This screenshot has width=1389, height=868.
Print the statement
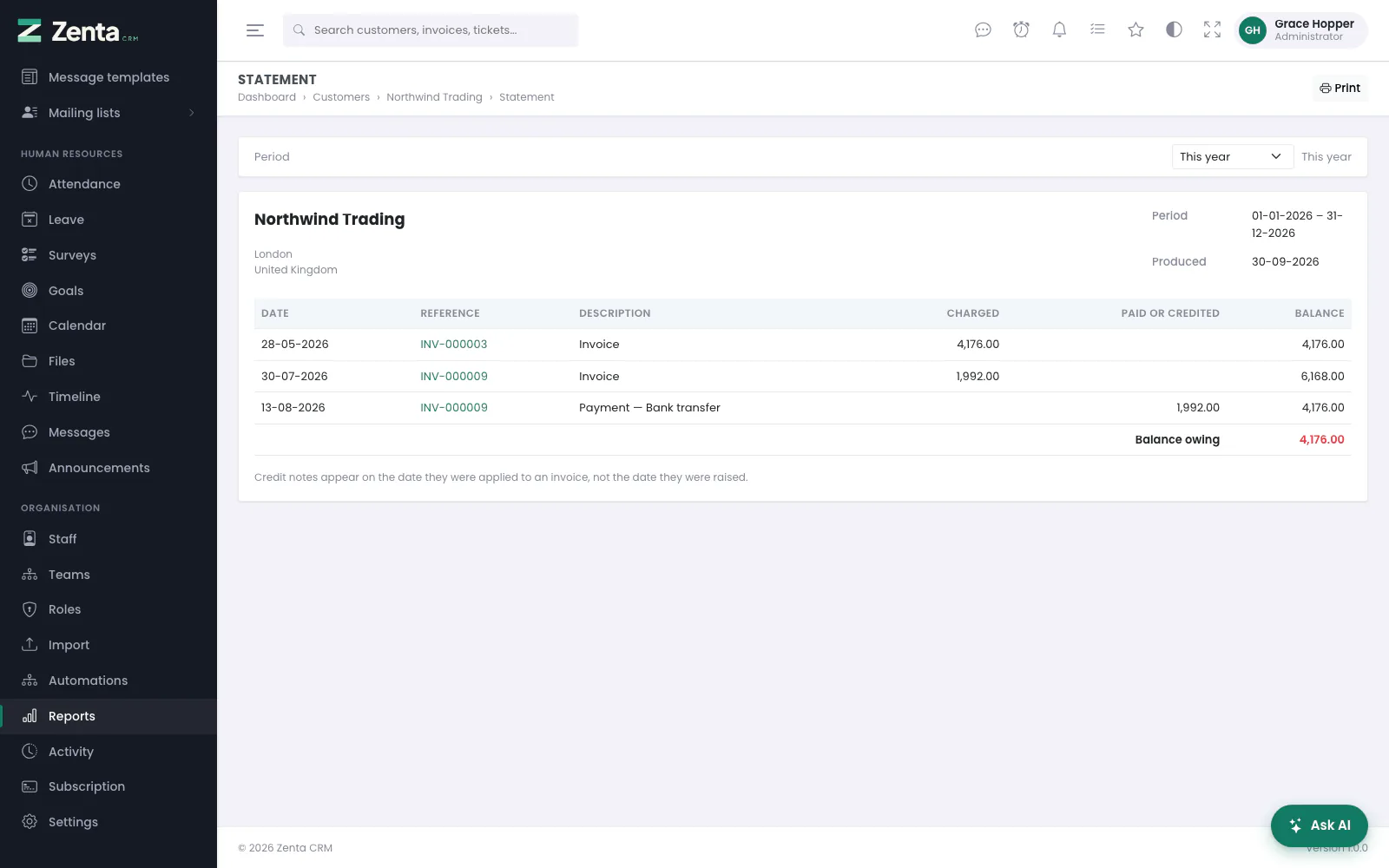click(x=1340, y=89)
